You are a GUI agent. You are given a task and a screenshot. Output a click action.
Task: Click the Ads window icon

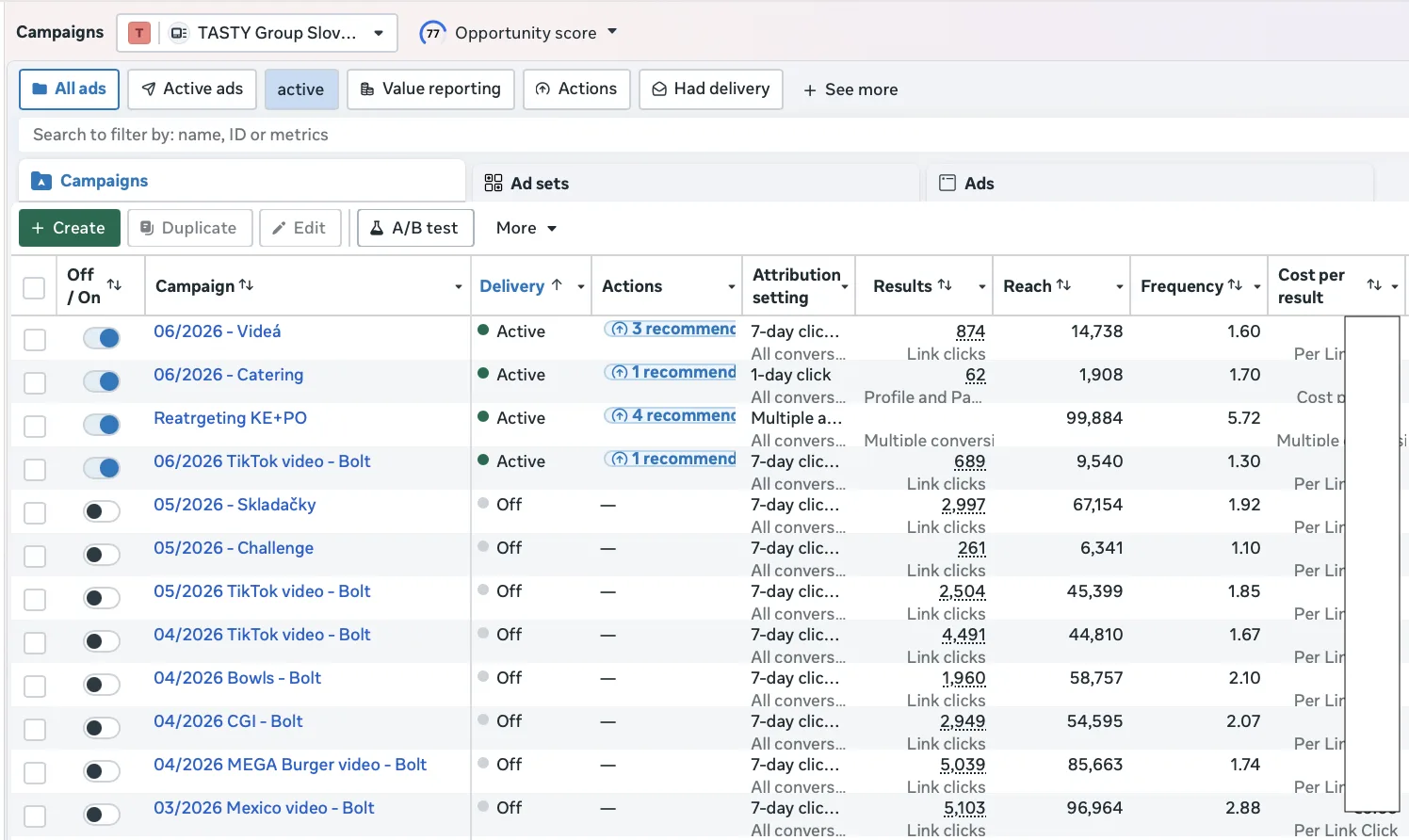tap(947, 183)
